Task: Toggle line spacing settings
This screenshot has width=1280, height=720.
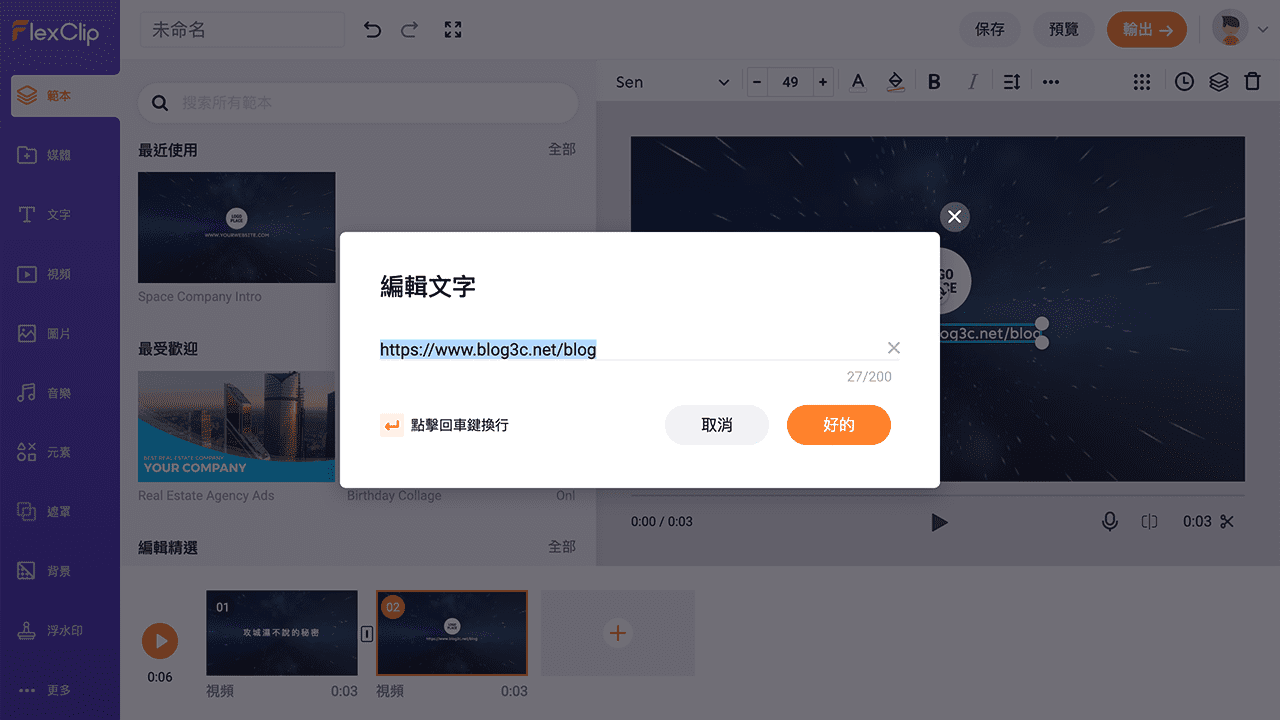Action: pos(1011,81)
